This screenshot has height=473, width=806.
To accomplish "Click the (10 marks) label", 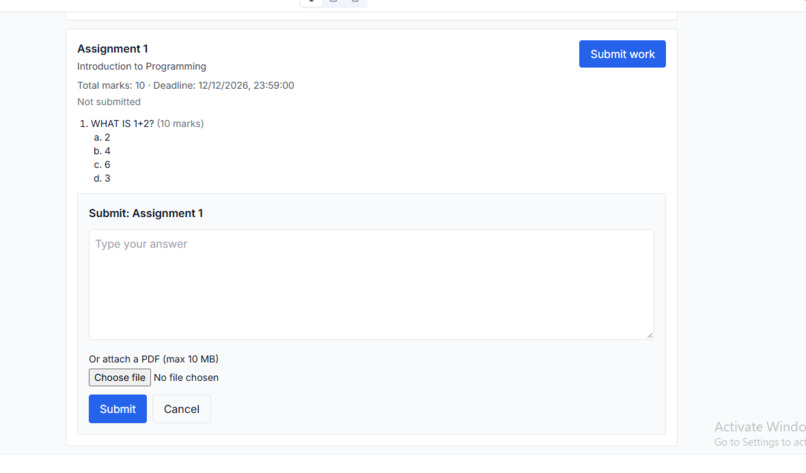I will click(x=180, y=123).
